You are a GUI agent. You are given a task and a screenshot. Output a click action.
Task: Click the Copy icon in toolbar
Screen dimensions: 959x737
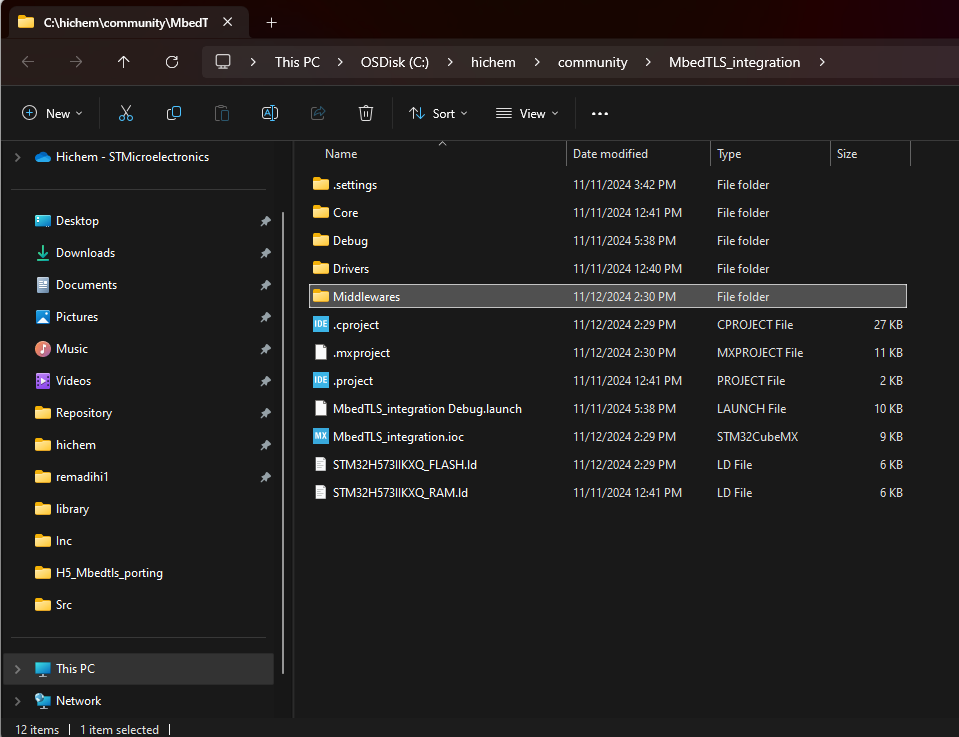[174, 114]
